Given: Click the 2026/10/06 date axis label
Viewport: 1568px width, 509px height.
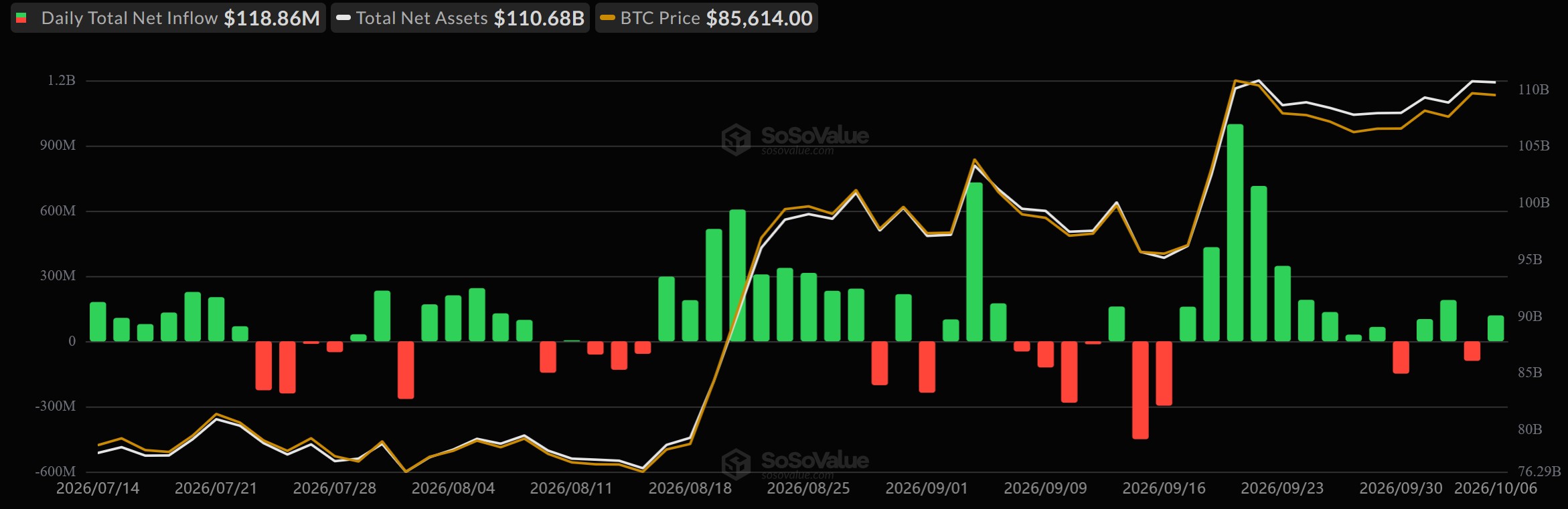Looking at the screenshot, I should point(1496,488).
